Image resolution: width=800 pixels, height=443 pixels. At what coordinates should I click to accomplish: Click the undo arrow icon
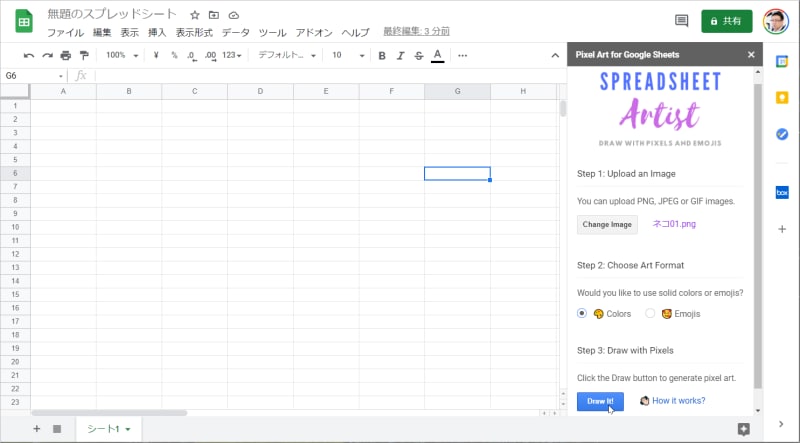click(29, 55)
